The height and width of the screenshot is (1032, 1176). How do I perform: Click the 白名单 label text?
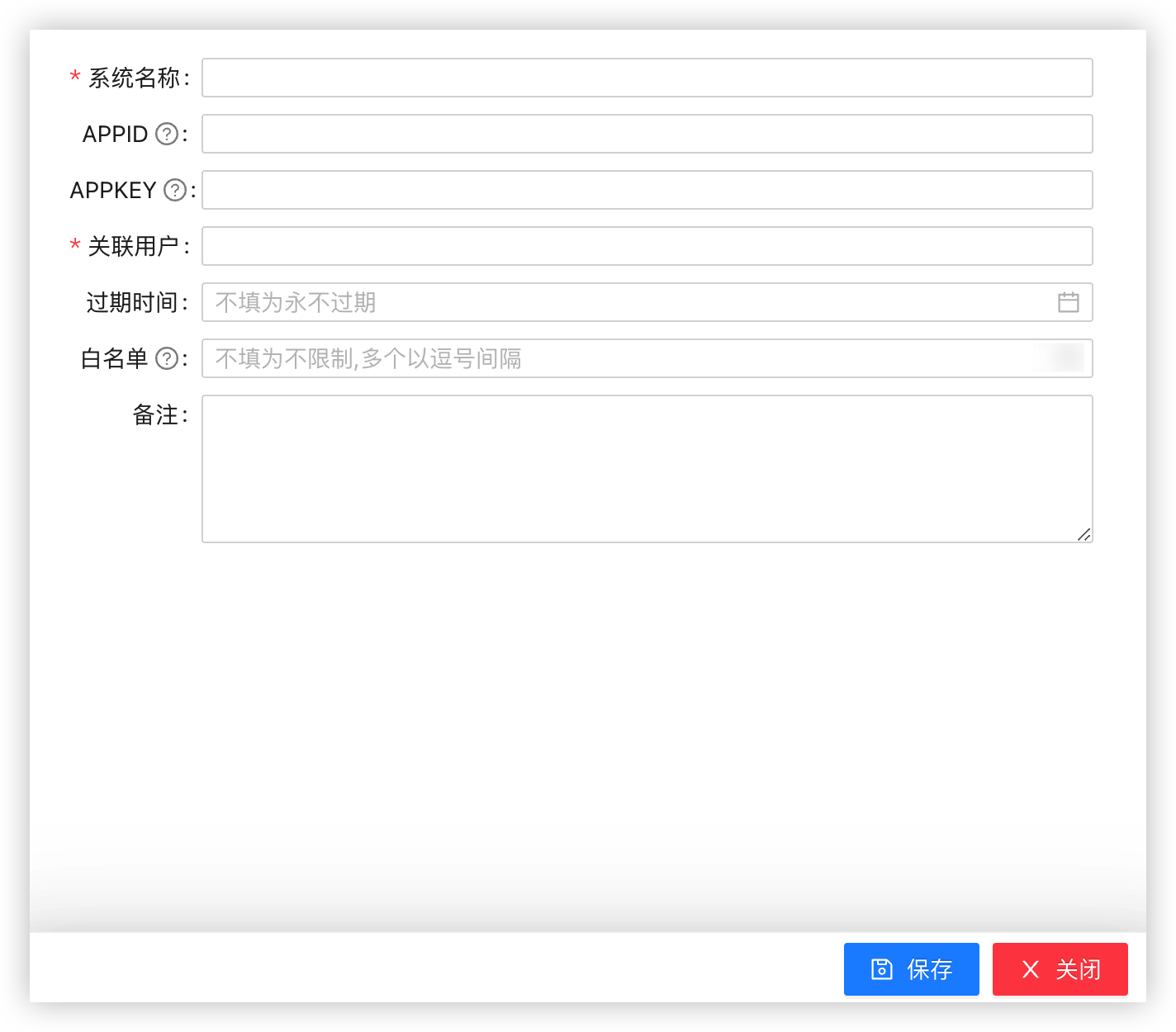click(114, 358)
